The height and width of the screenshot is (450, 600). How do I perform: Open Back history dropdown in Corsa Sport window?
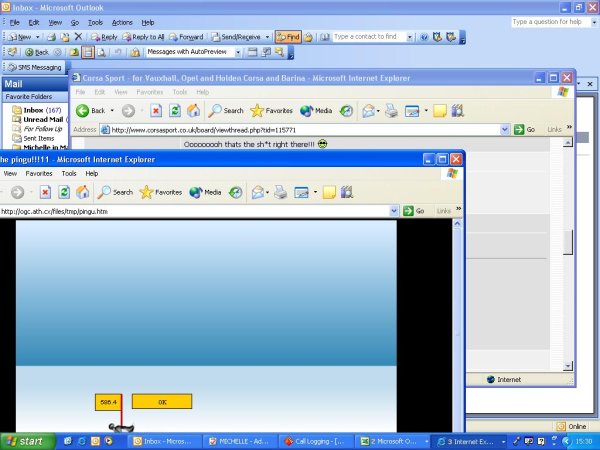pyautogui.click(x=112, y=111)
